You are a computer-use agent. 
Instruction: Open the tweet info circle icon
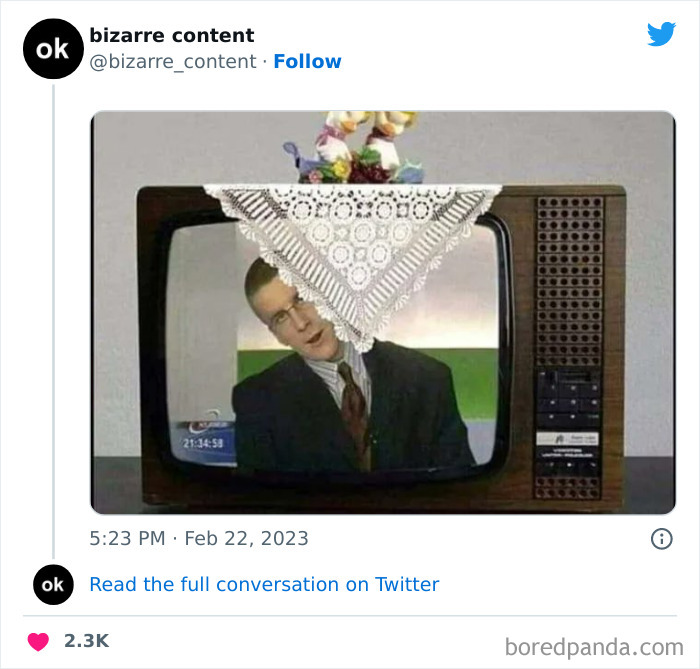tap(661, 538)
